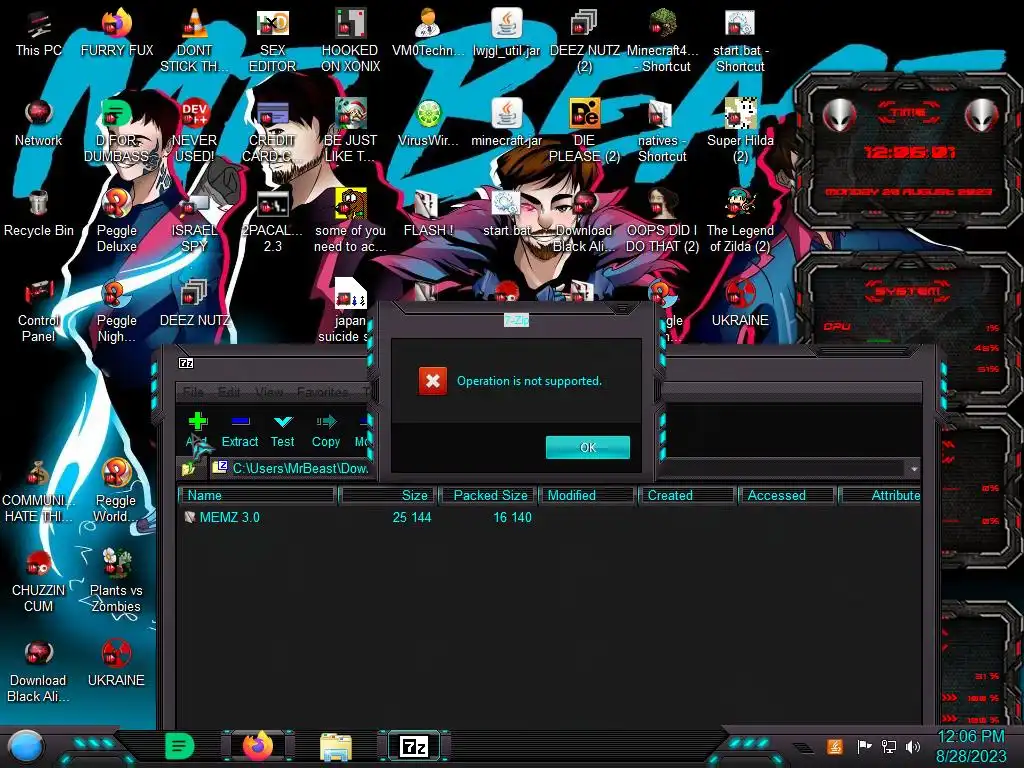Select the lwjgl_util.jar desktop icon
This screenshot has height=768, width=1024.
click(507, 34)
